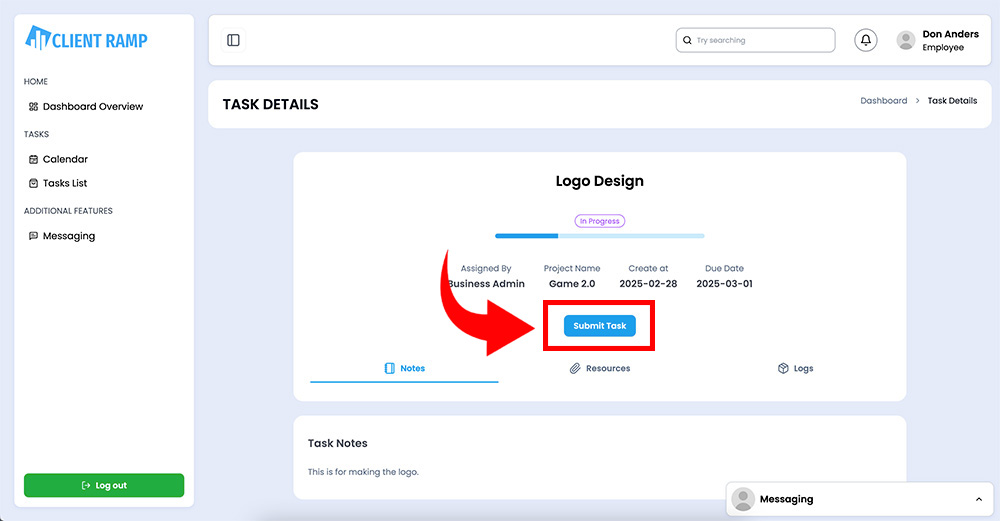Screen dimensions: 1000x521
Task: Click the Tasks List sidebar icon
Action: pyautogui.click(x=33, y=183)
